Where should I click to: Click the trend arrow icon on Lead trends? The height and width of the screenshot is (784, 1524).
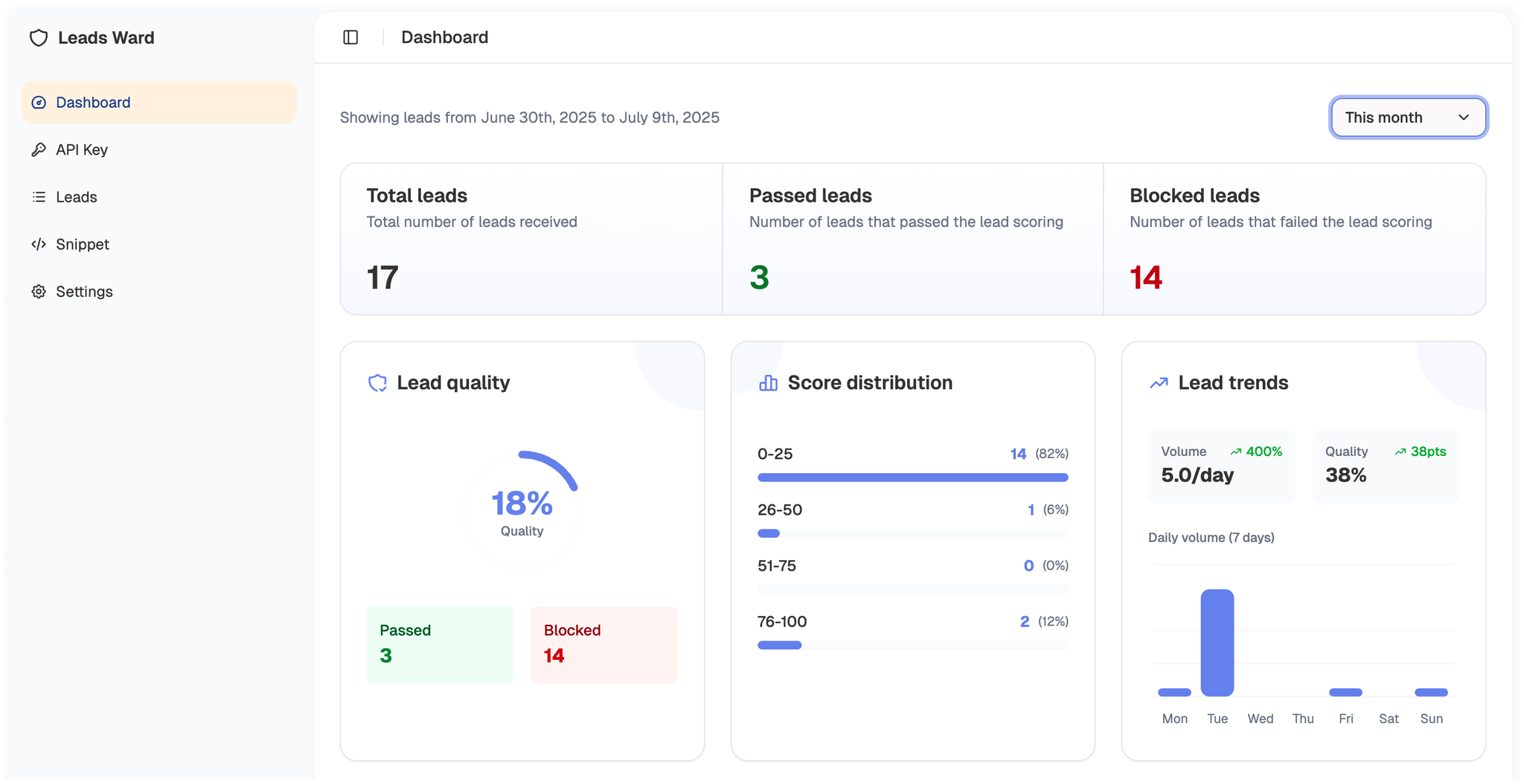pos(1158,382)
